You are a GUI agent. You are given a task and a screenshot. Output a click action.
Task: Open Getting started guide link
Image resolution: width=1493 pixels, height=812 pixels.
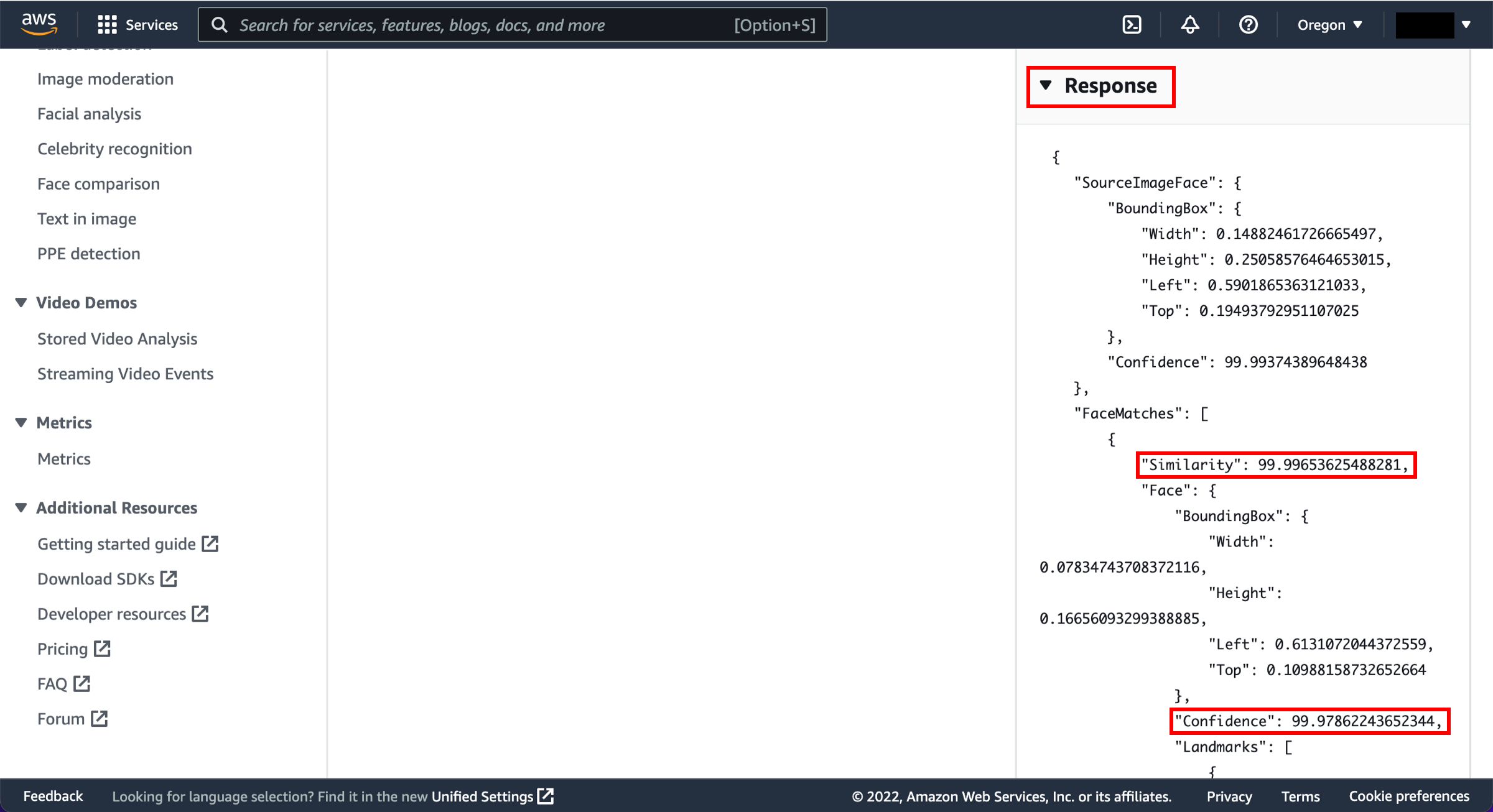point(127,544)
